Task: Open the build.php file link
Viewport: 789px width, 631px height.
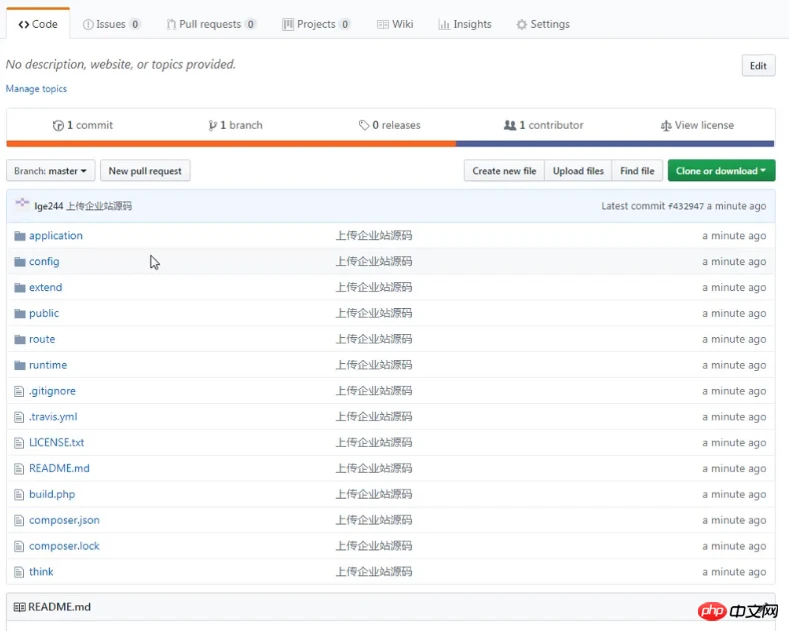Action: coord(52,495)
